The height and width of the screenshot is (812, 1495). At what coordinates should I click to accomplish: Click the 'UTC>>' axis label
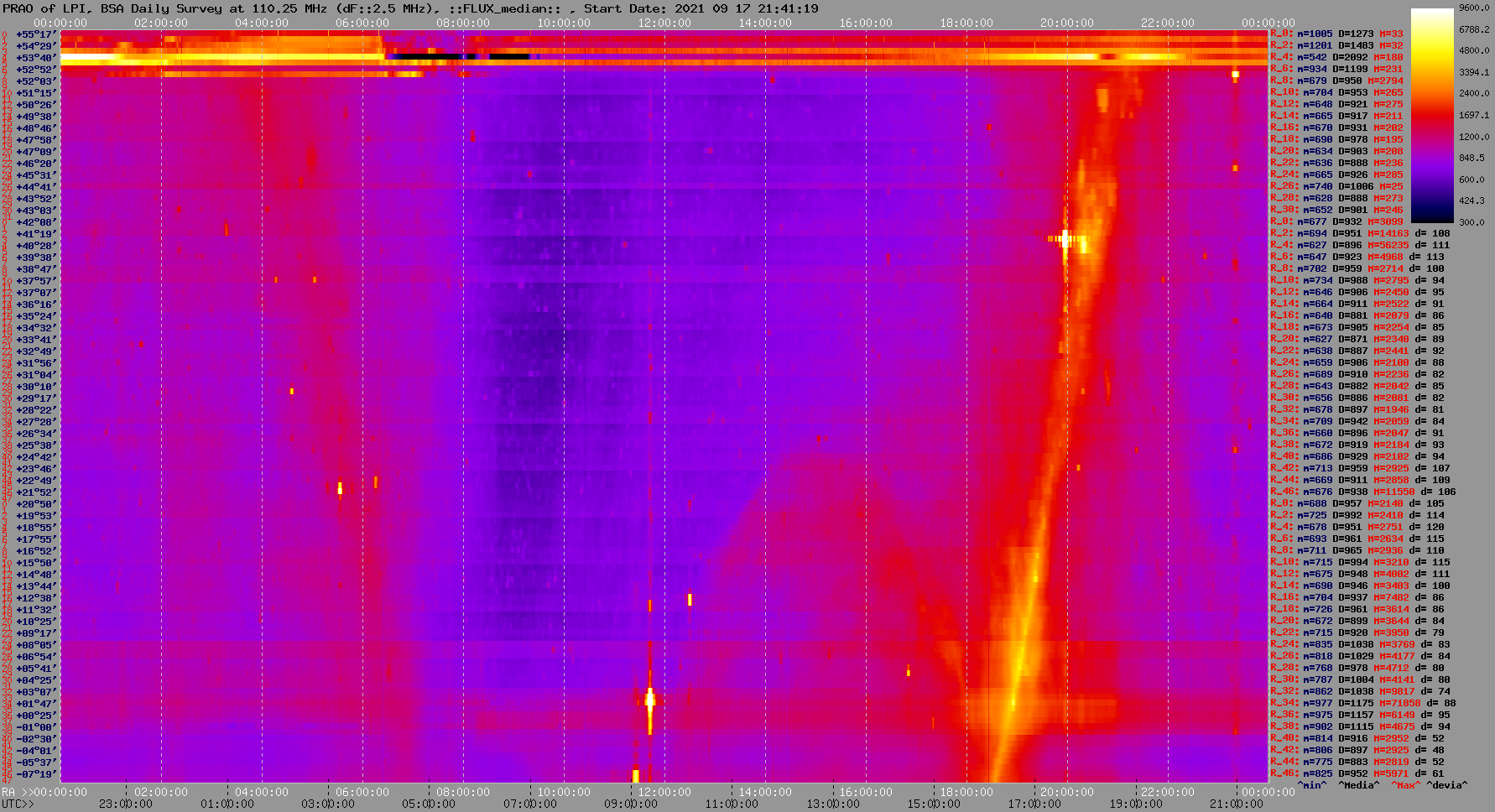coord(18,804)
